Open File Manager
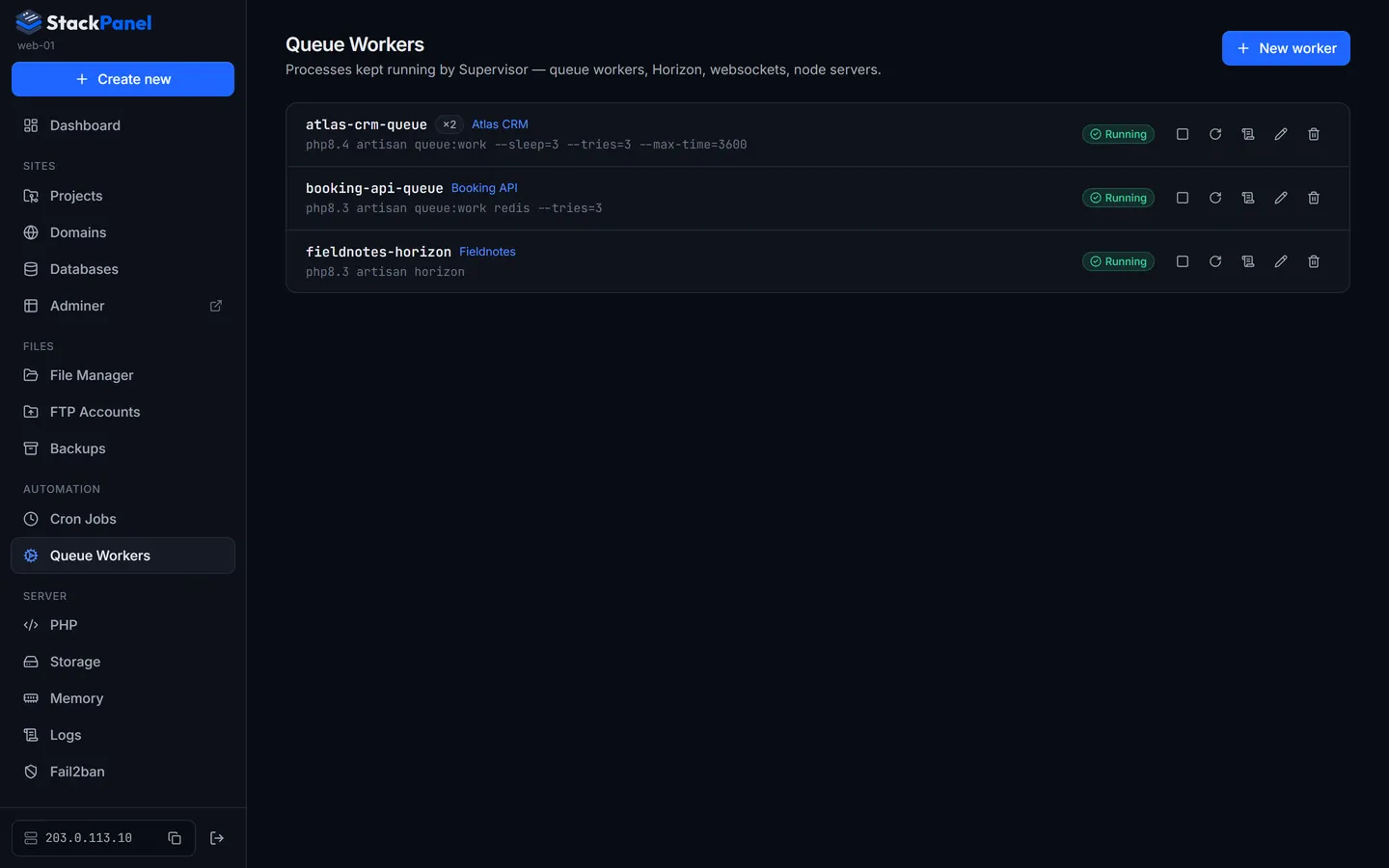The width and height of the screenshot is (1389, 868). pos(123,375)
